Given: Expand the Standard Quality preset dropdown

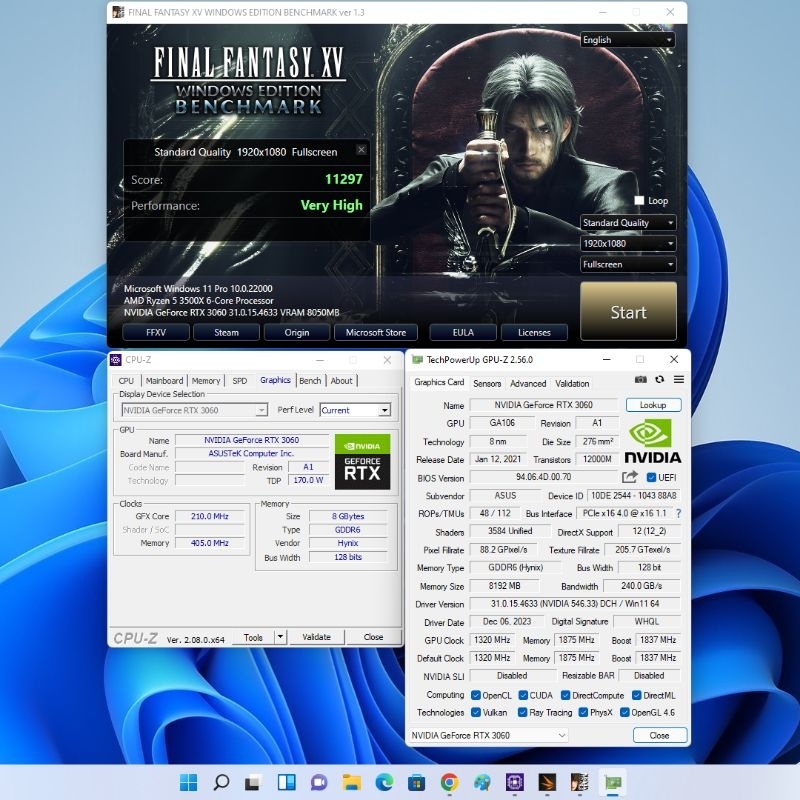Looking at the screenshot, I should [x=627, y=223].
